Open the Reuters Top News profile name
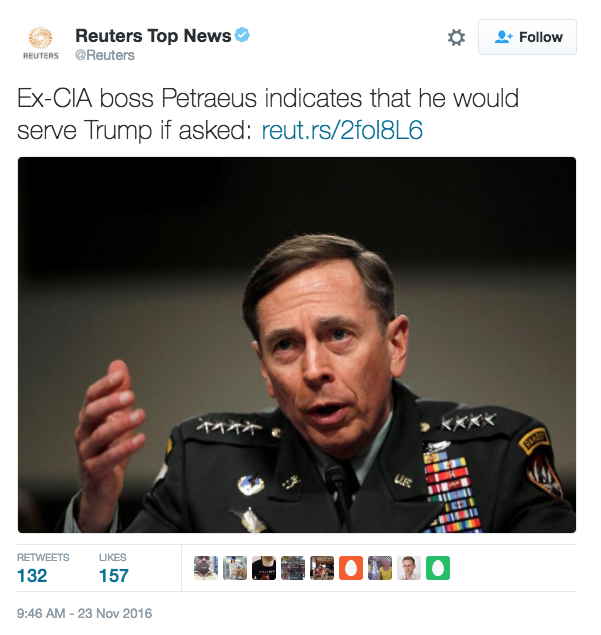This screenshot has height=635, width=601. coord(153,36)
